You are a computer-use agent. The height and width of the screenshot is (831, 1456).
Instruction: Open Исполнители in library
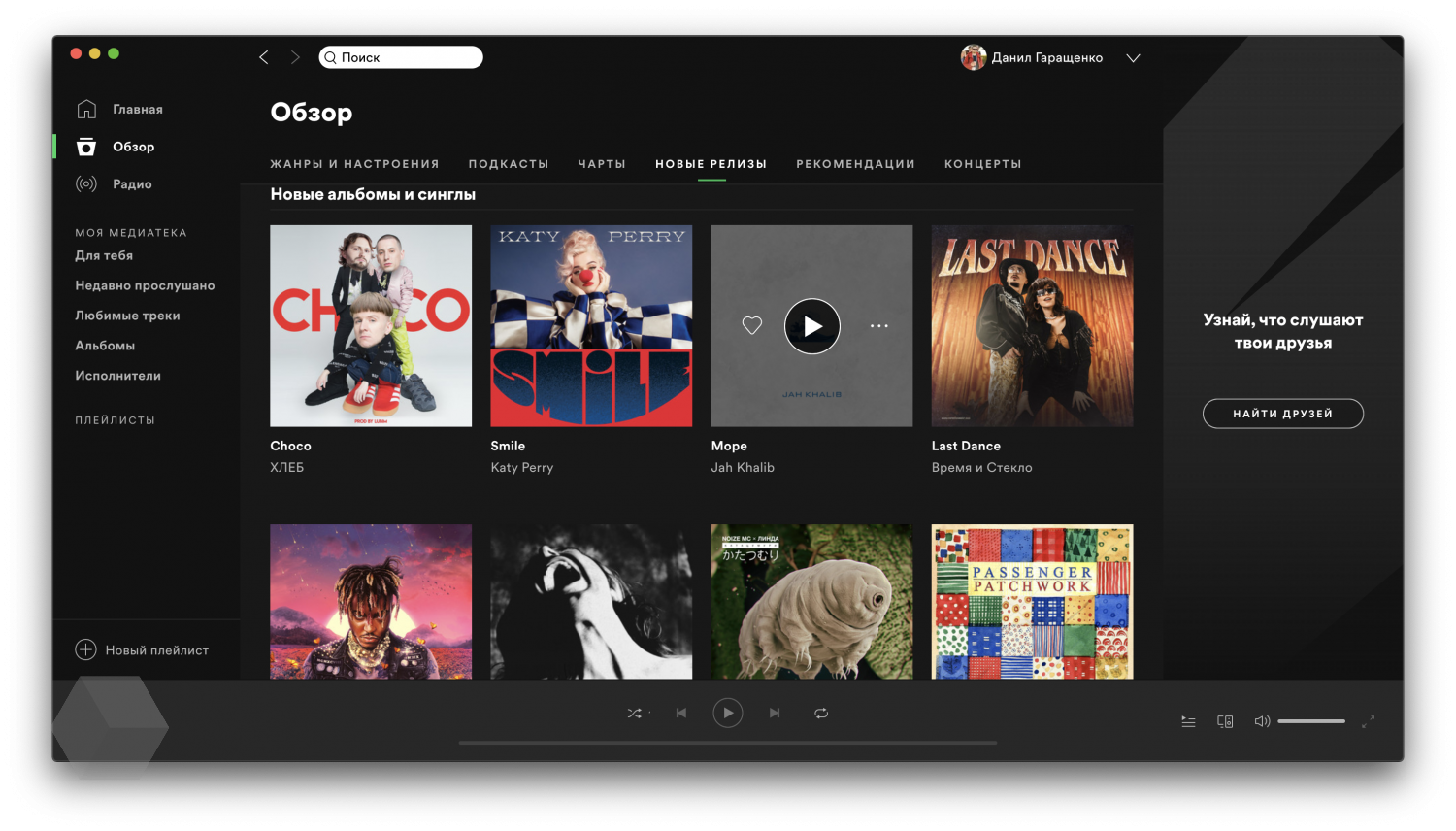click(117, 376)
